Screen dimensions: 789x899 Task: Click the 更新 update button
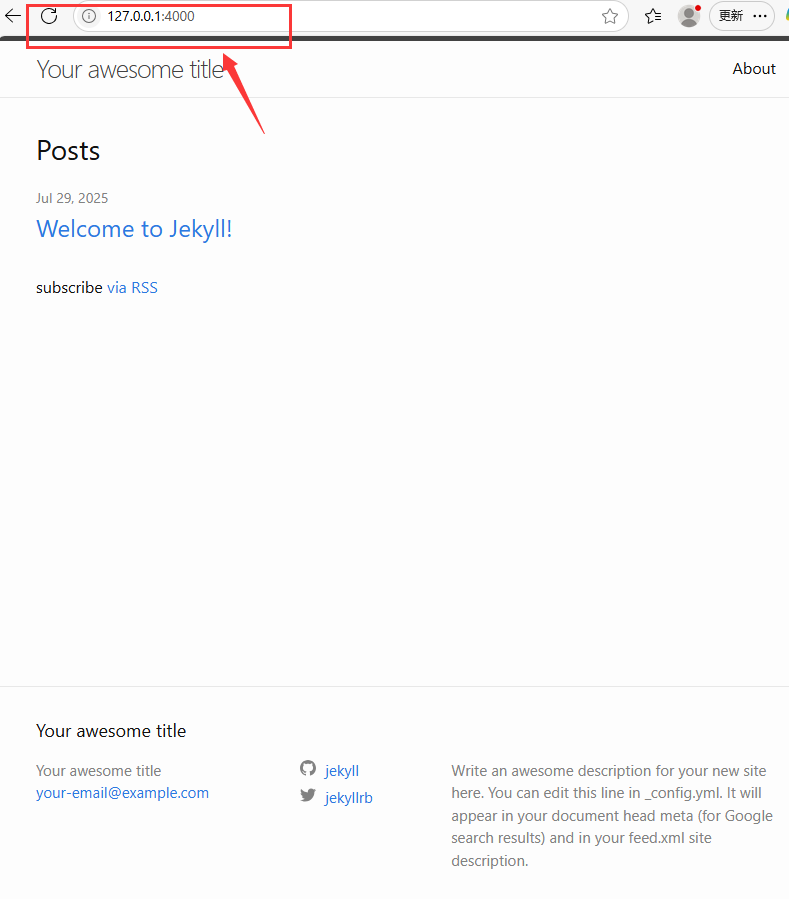pos(731,16)
